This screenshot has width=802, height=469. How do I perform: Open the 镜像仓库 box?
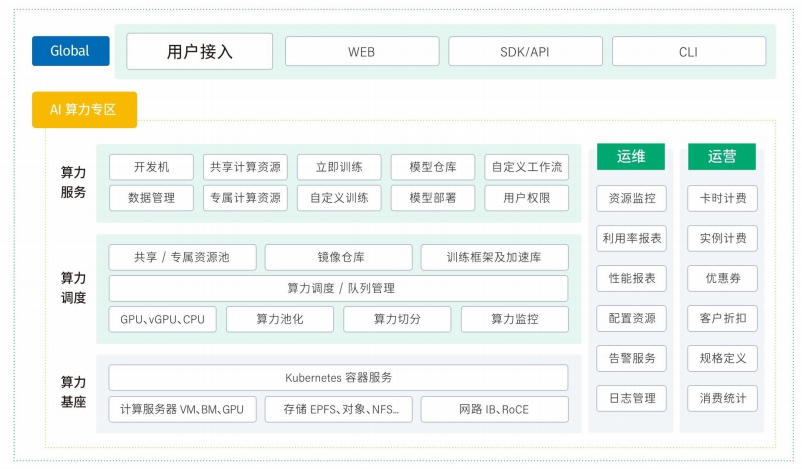tap(338, 257)
